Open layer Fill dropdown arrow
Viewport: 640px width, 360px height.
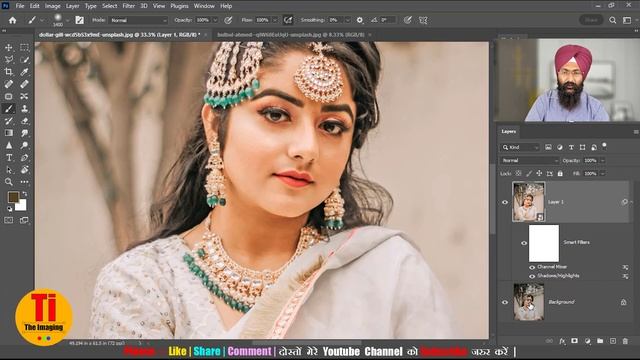tap(602, 173)
